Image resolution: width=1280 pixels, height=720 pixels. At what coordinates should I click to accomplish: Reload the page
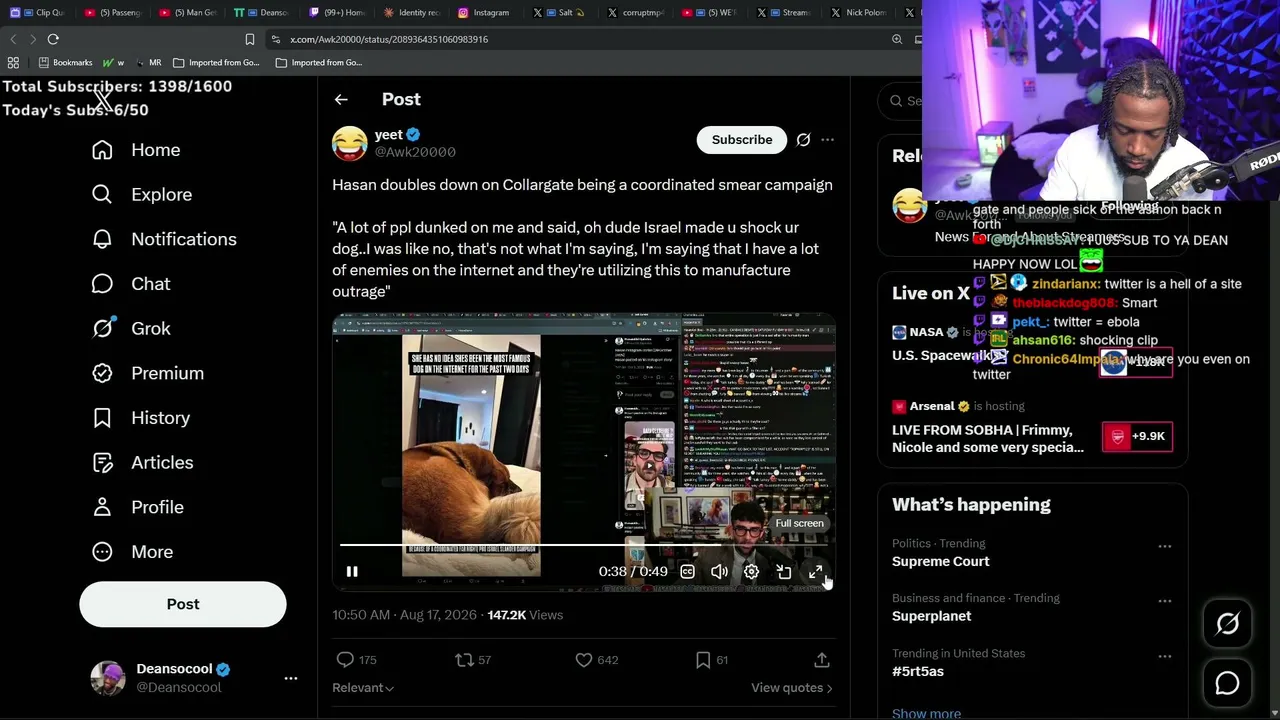[x=53, y=39]
